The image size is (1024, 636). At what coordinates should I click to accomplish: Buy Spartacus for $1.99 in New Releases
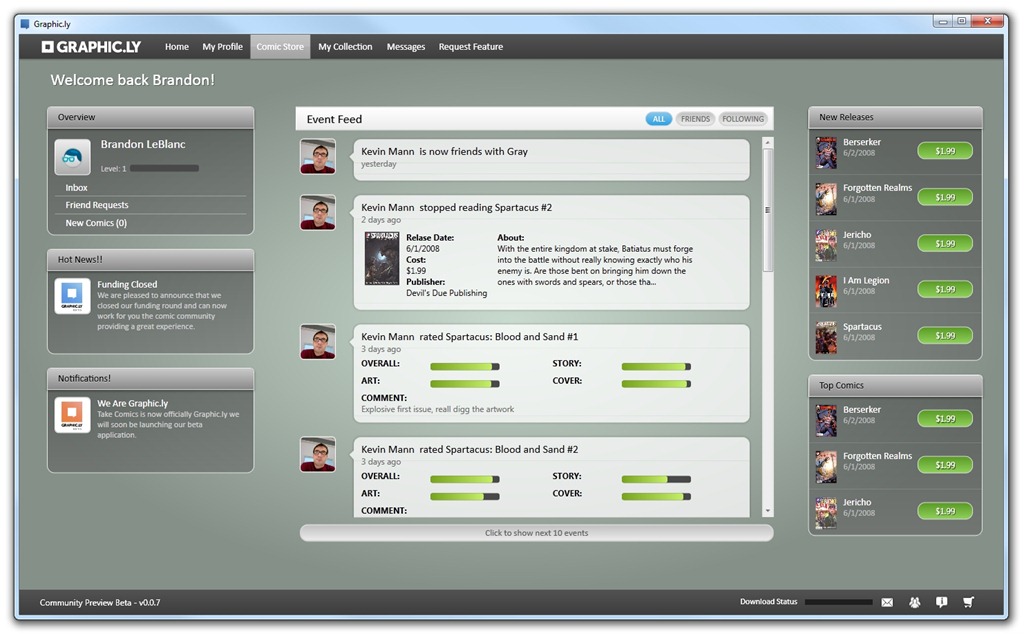[945, 336]
